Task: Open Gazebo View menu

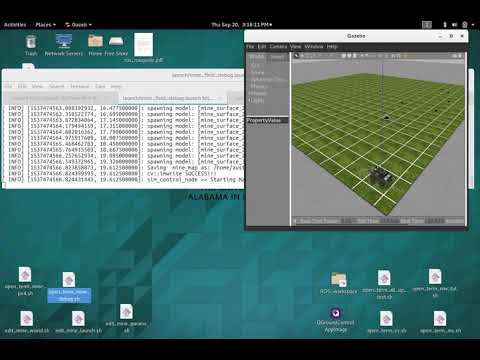Action: pos(295,47)
